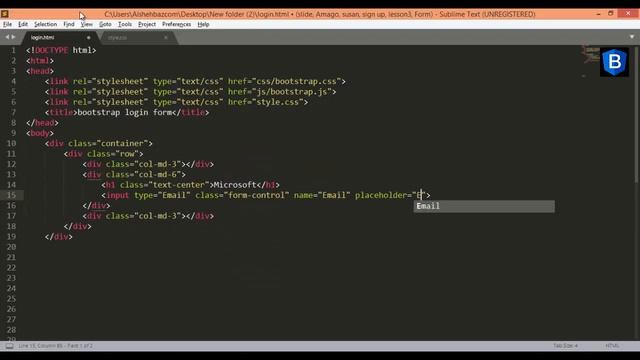Open the HTML syntax selector
The image size is (640, 360).
click(x=612, y=346)
